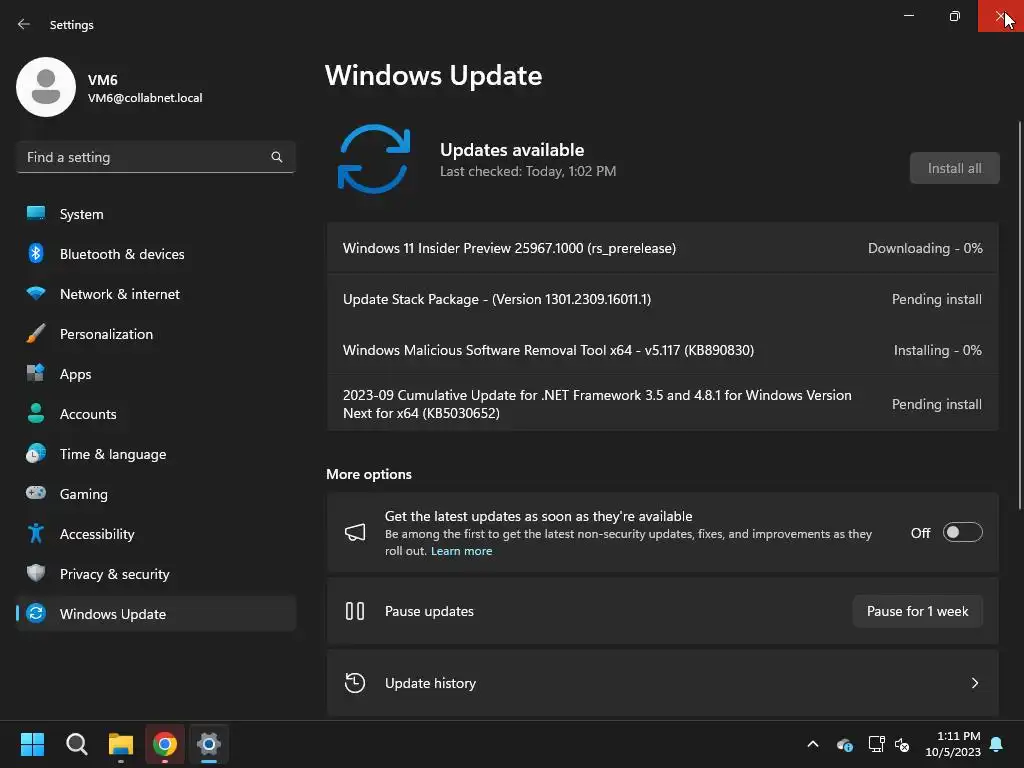Click the pause icon beside Pause updates

pyautogui.click(x=355, y=611)
